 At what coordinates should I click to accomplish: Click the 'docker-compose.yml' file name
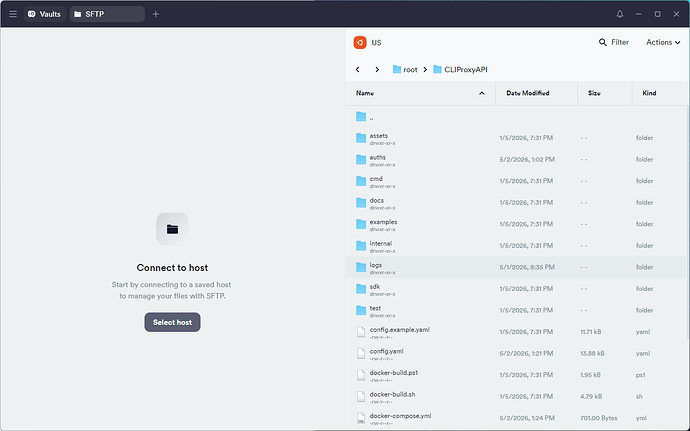tap(400, 416)
